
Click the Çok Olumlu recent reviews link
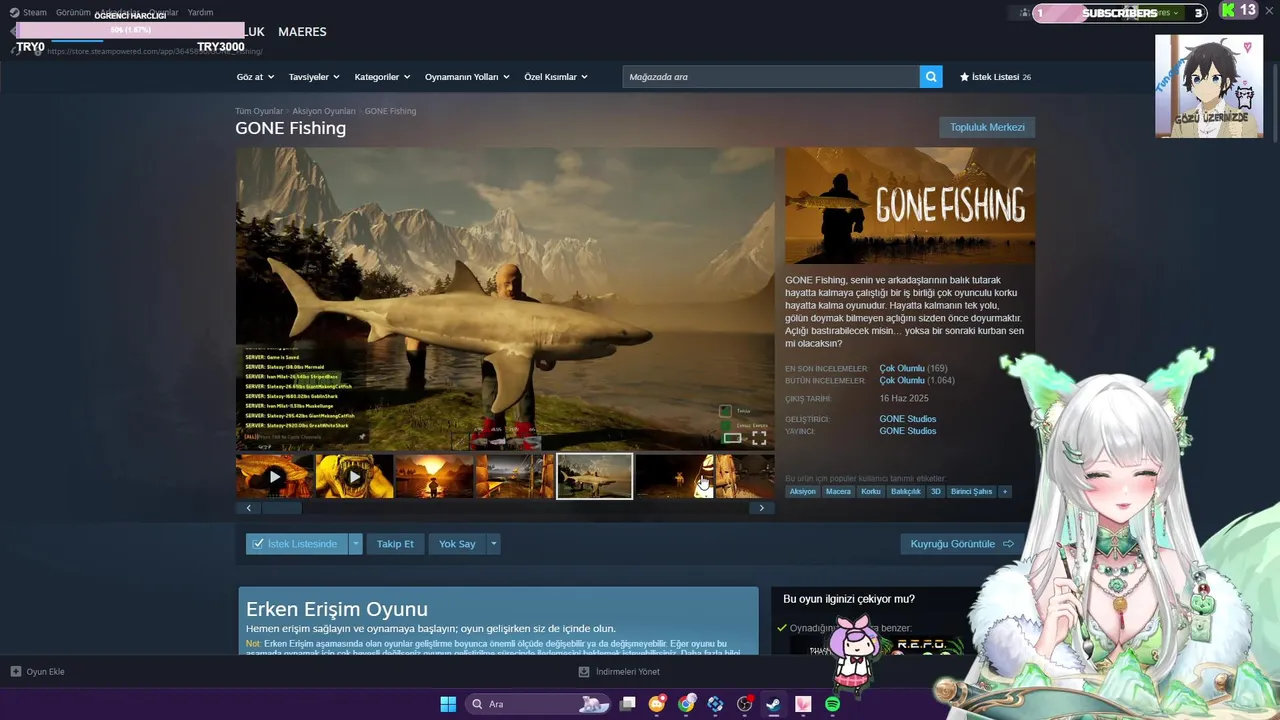(x=902, y=369)
